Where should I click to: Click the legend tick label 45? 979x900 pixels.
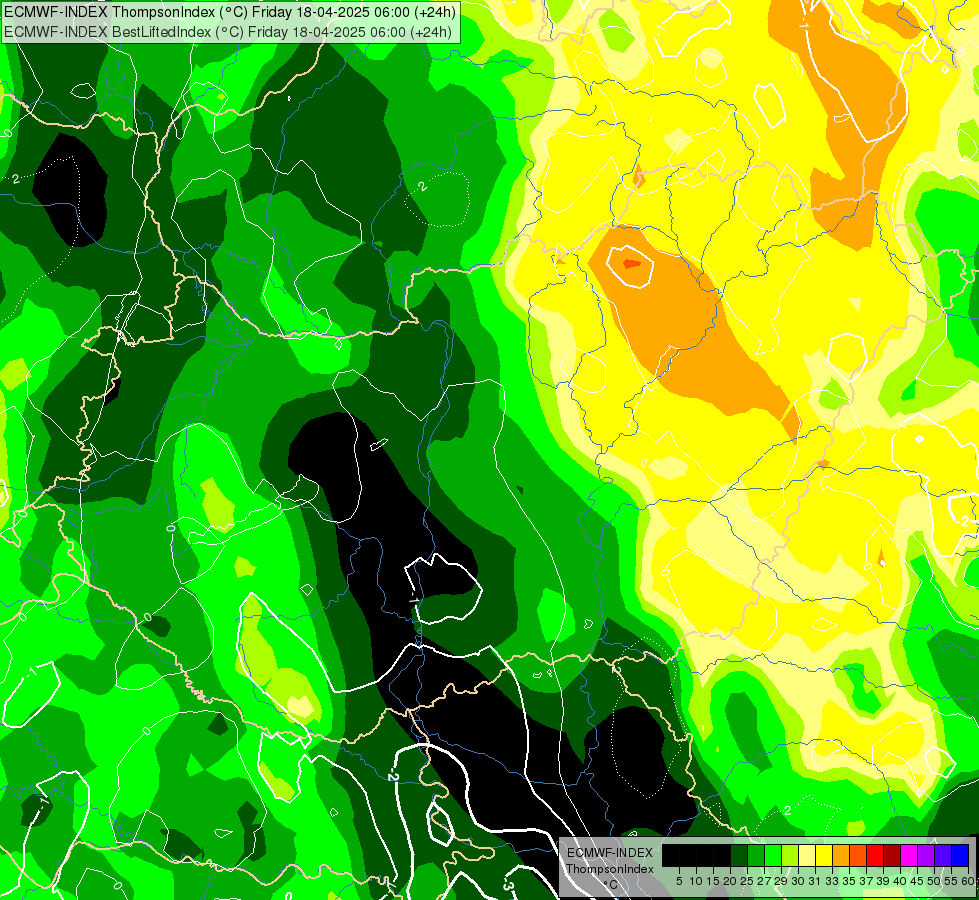917,881
